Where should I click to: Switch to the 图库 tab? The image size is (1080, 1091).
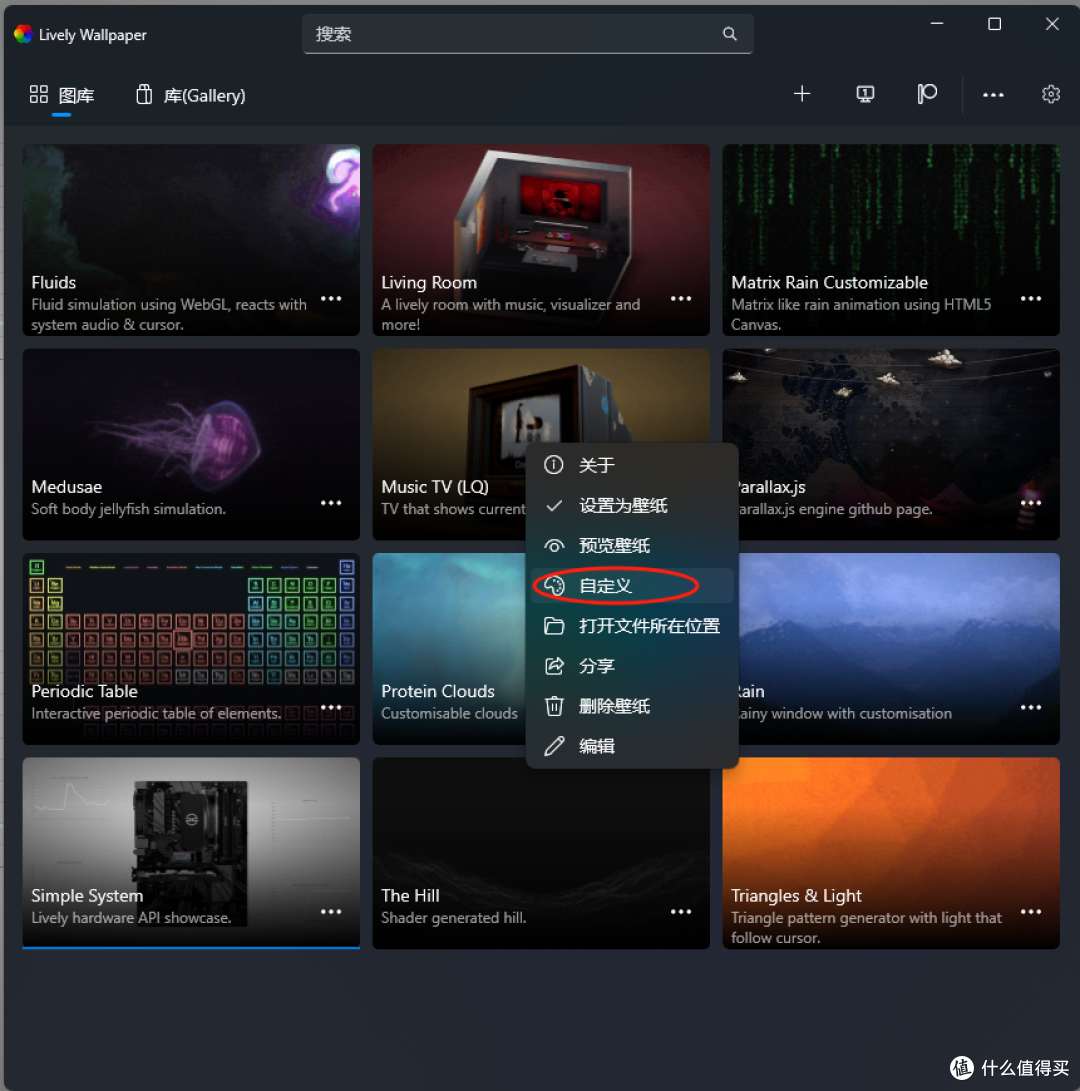(x=61, y=95)
